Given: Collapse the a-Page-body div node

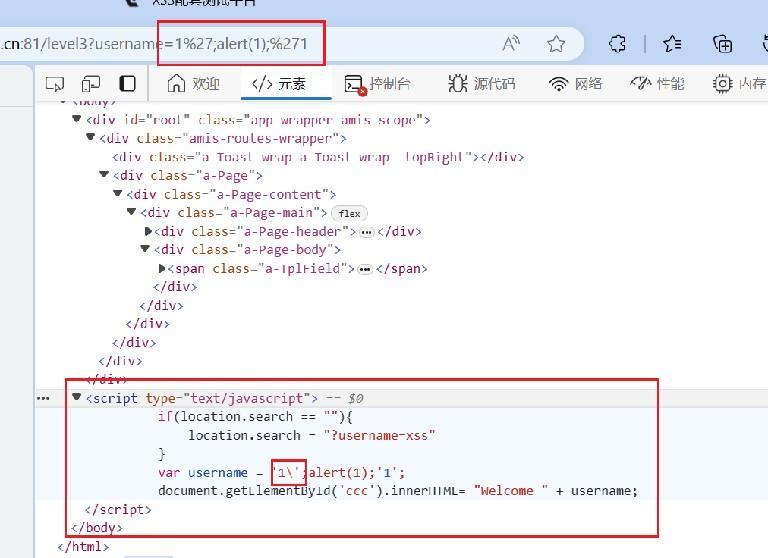Looking at the screenshot, I should point(145,249).
